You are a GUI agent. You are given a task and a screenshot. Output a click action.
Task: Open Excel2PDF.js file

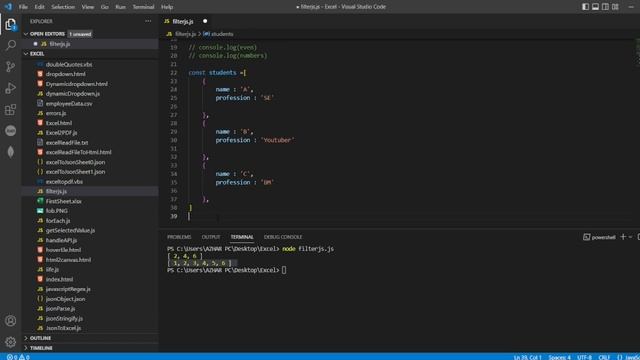[x=61, y=133]
